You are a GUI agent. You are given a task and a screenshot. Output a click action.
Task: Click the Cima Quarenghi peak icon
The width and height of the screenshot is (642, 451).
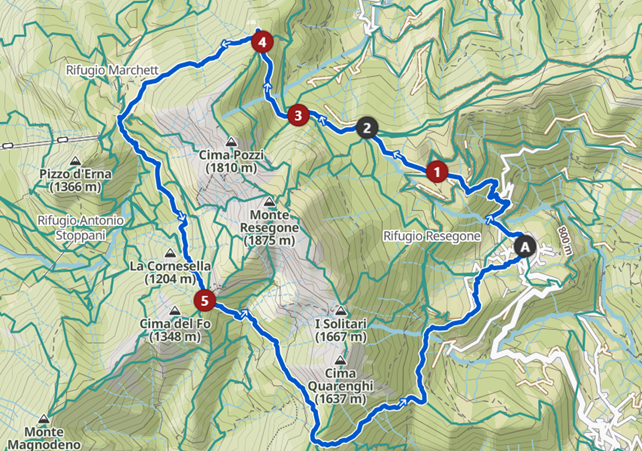[x=340, y=361]
